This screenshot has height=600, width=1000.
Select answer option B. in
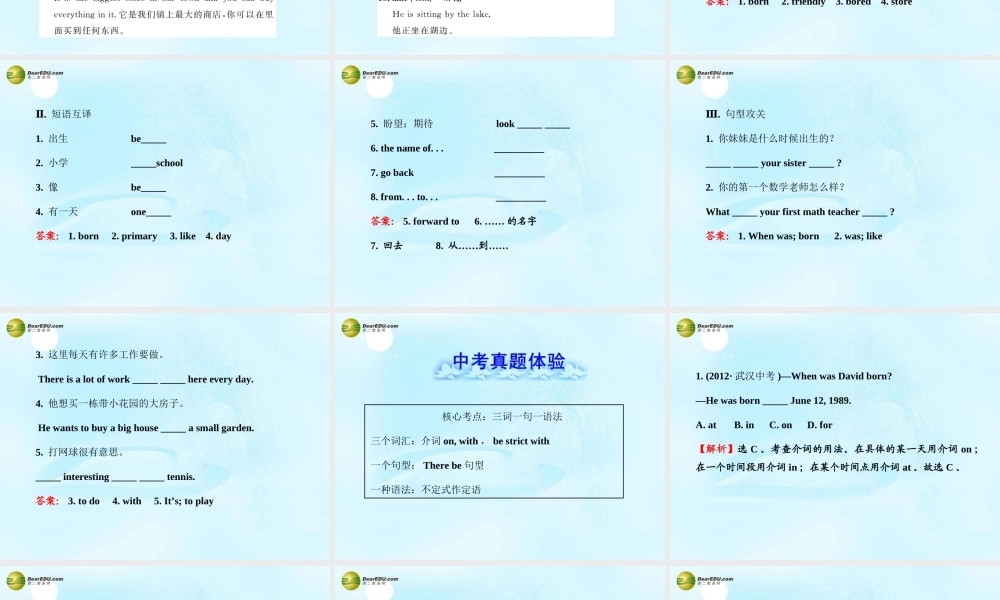[743, 425]
